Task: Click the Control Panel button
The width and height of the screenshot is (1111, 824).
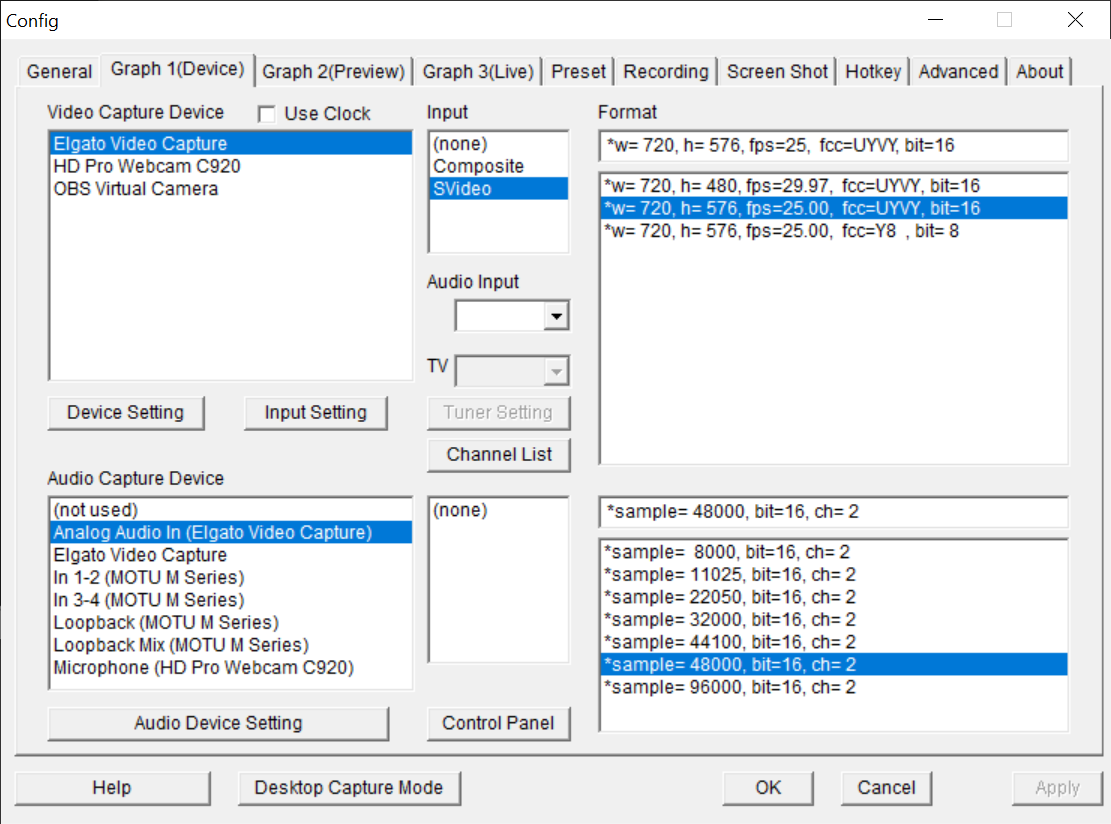Action: (498, 723)
